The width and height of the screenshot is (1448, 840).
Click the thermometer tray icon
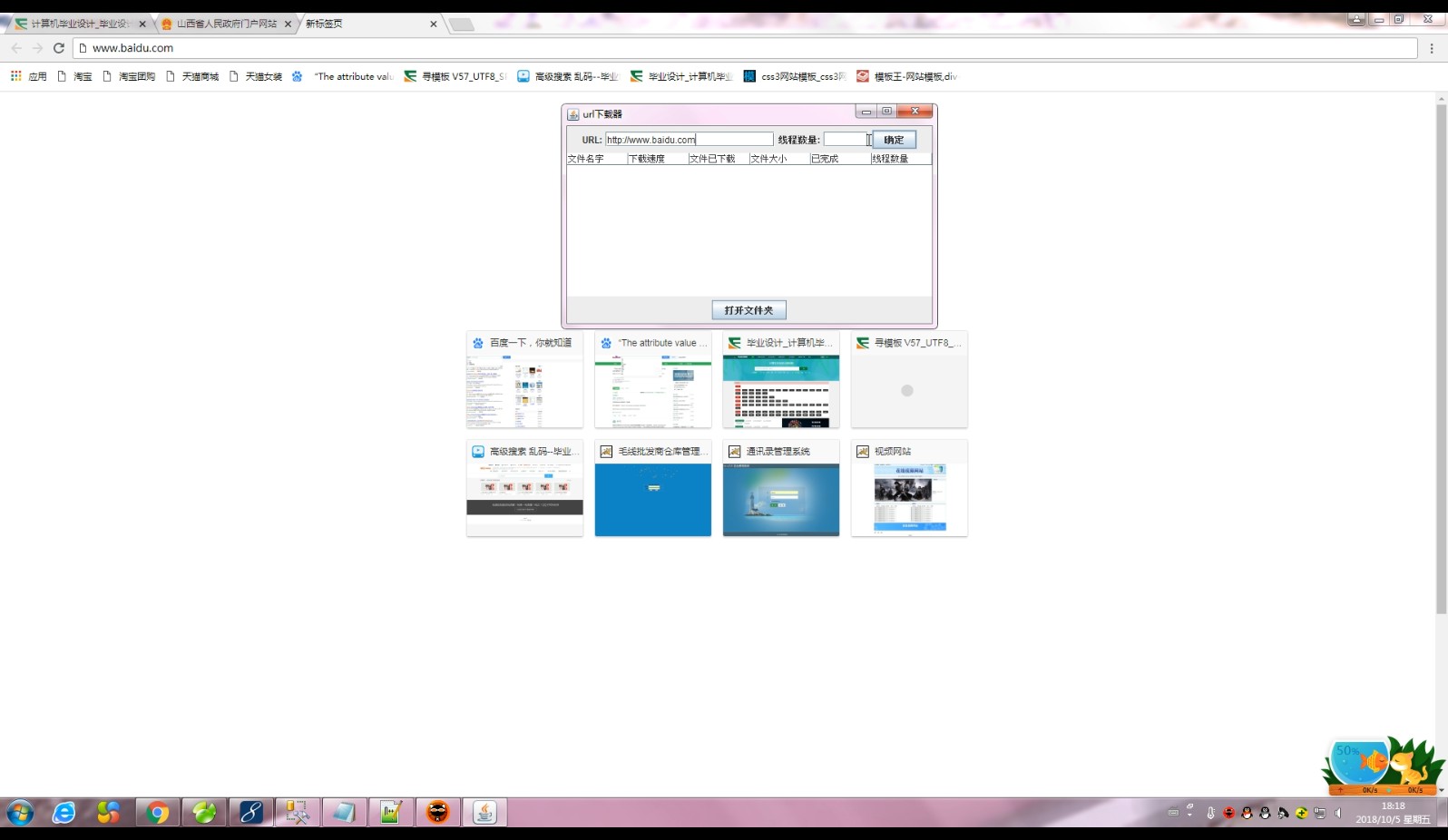click(1210, 813)
